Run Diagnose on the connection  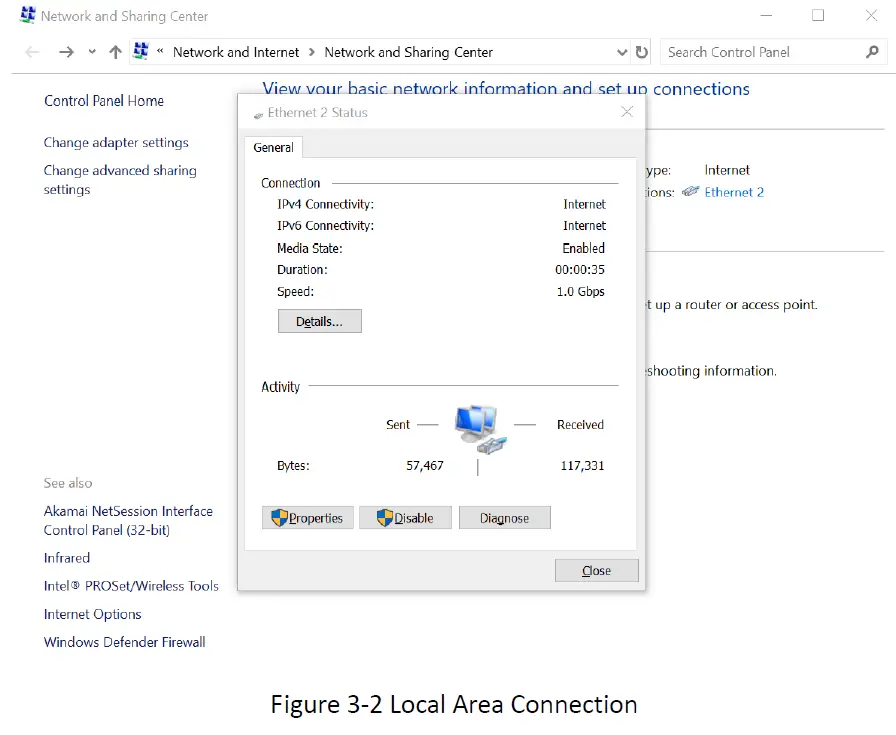coord(504,518)
